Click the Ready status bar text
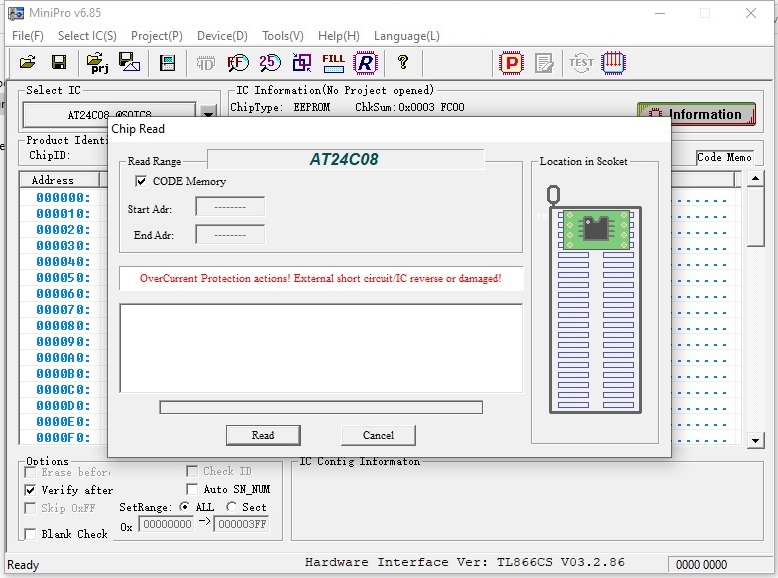Viewport: 778px width, 578px height. (x=23, y=565)
